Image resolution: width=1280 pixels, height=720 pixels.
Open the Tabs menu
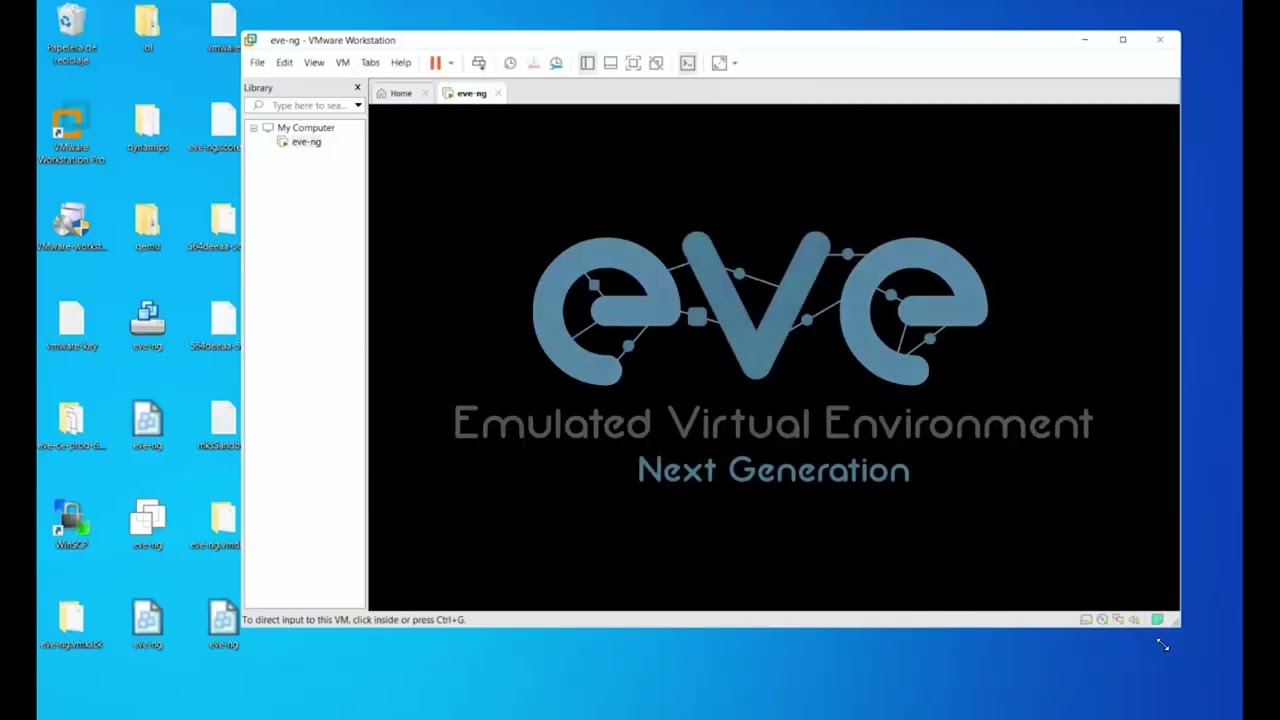pos(370,63)
